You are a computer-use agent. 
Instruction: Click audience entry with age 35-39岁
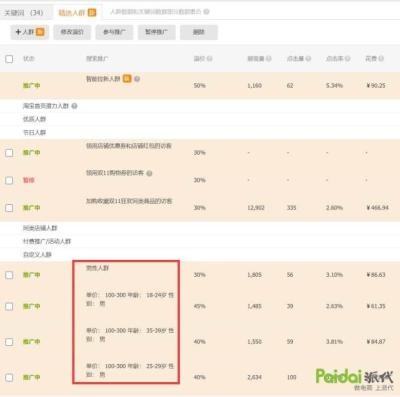click(130, 335)
